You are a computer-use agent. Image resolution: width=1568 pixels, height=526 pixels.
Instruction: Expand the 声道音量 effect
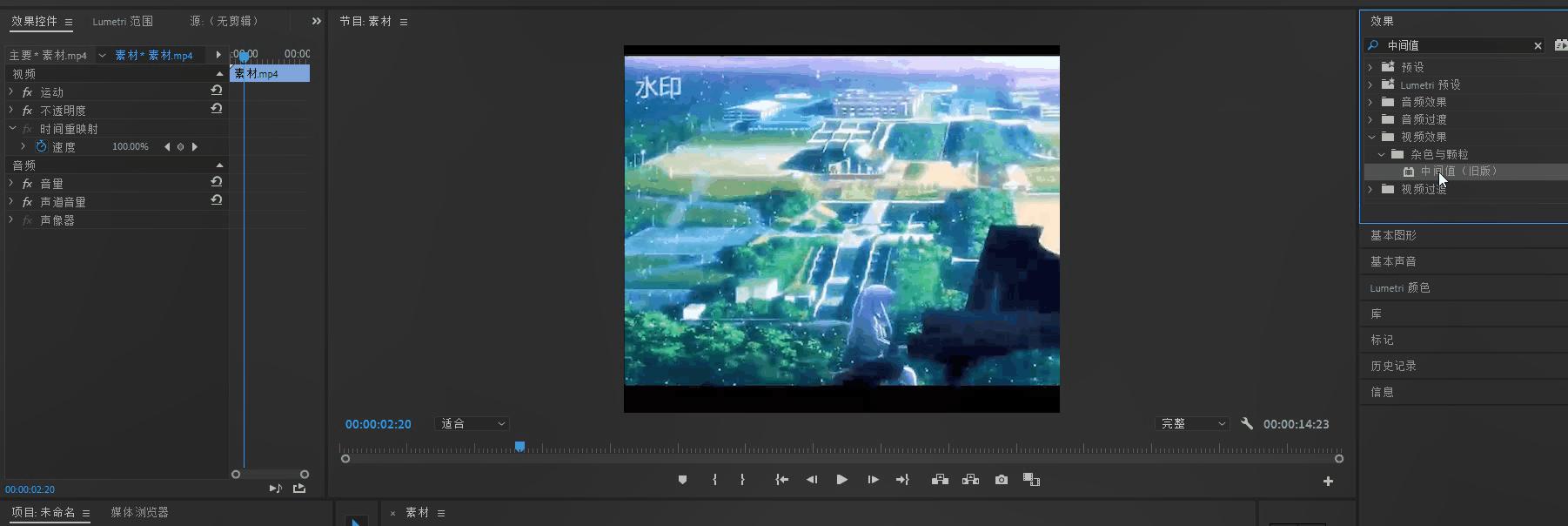[11, 201]
